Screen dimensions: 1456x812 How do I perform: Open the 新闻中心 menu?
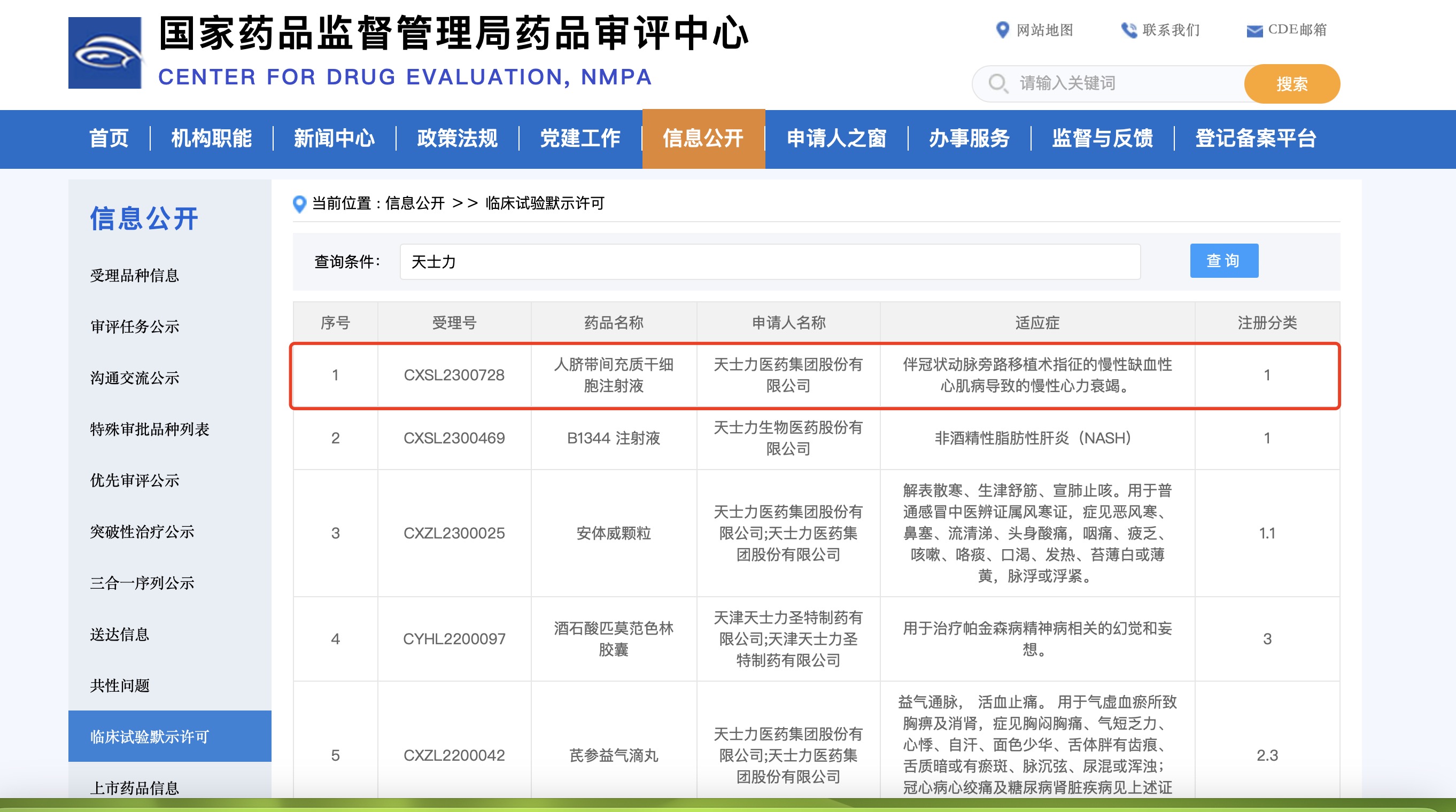pos(334,139)
